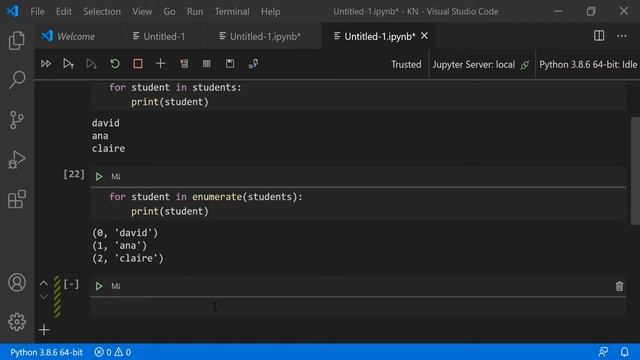Open the notifications bell in status bar

click(x=624, y=352)
